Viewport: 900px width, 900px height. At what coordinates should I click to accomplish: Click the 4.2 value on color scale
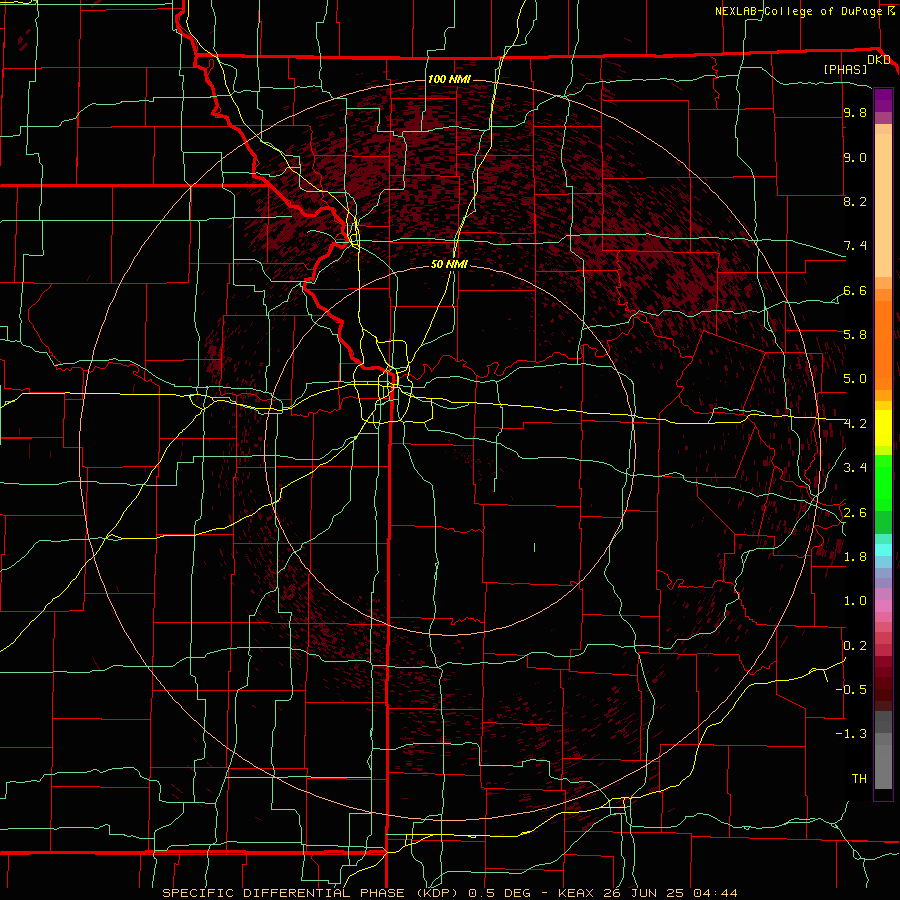(855, 424)
